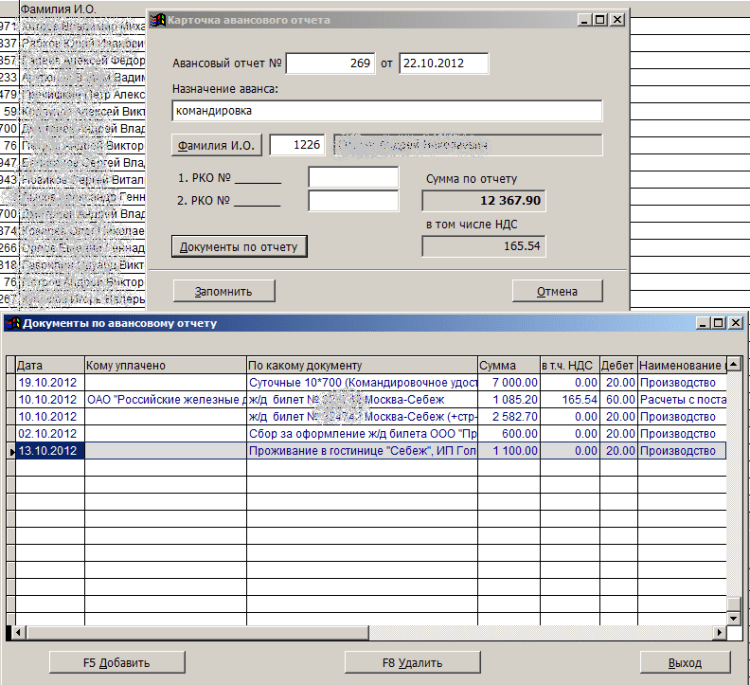This screenshot has width=750, height=685.
Task: Click the table's vertical scrollbar up arrow
Action: pyautogui.click(x=733, y=364)
